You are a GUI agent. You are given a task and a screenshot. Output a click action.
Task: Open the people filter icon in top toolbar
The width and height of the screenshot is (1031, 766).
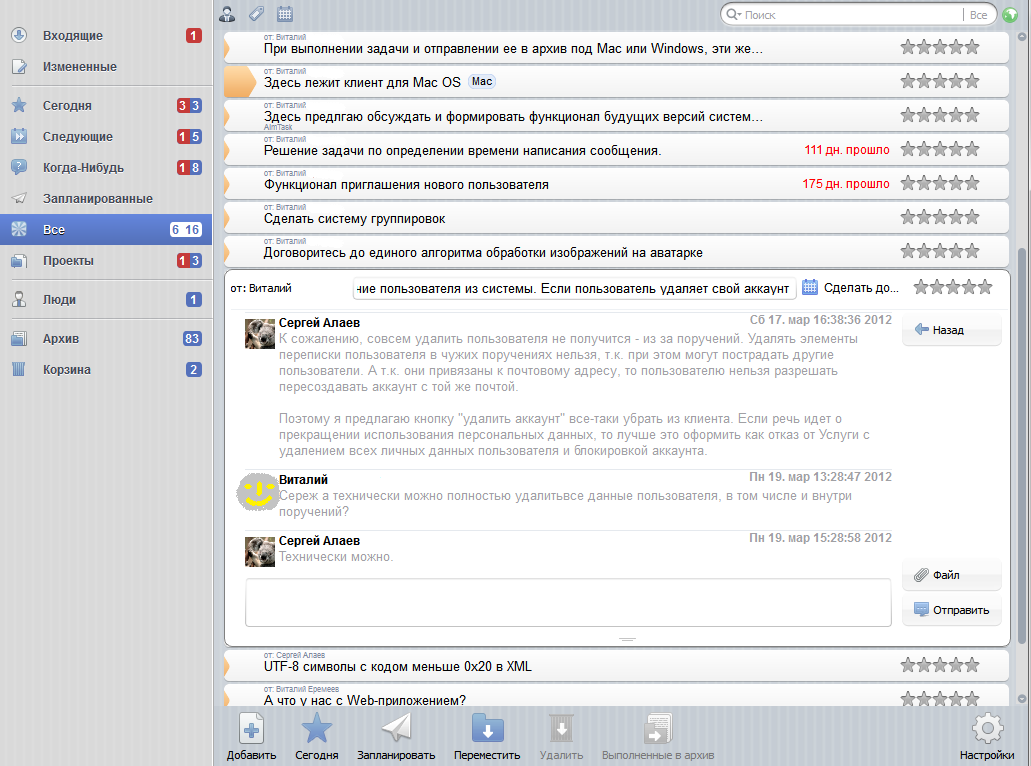point(228,13)
